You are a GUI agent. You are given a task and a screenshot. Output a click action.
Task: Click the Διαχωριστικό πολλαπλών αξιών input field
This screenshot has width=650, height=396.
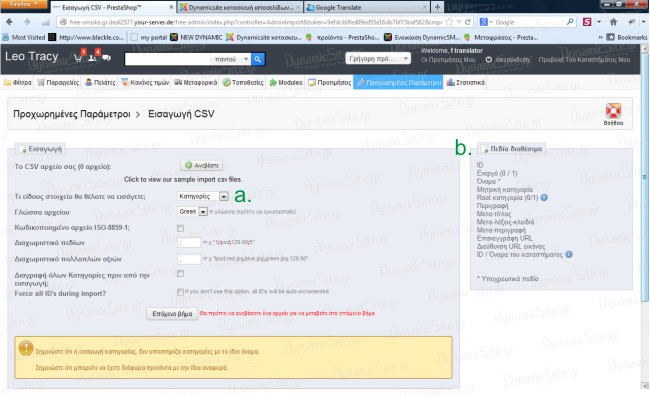(189, 259)
